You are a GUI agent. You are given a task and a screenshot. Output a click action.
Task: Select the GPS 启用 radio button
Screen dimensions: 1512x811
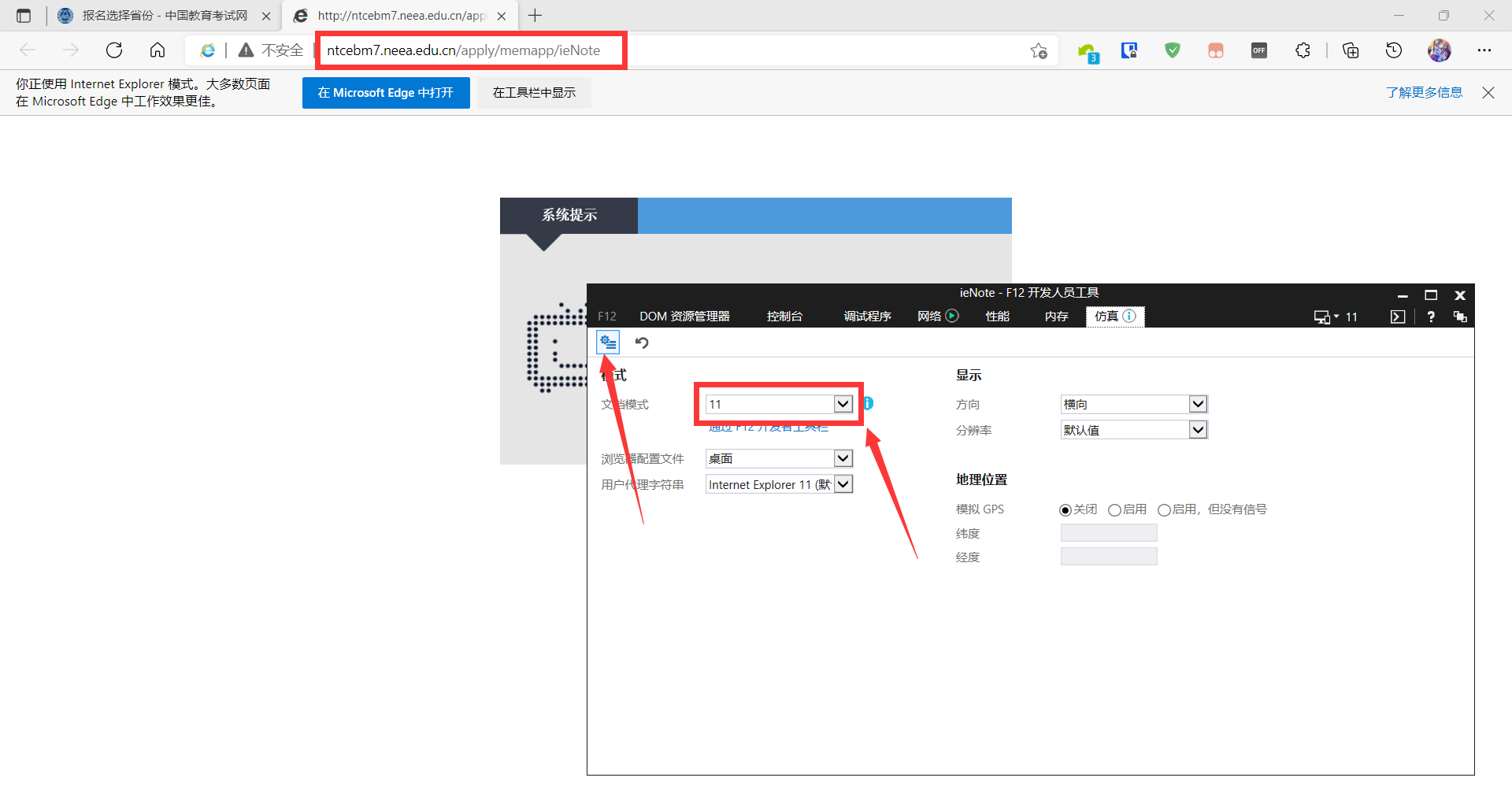click(x=1114, y=510)
